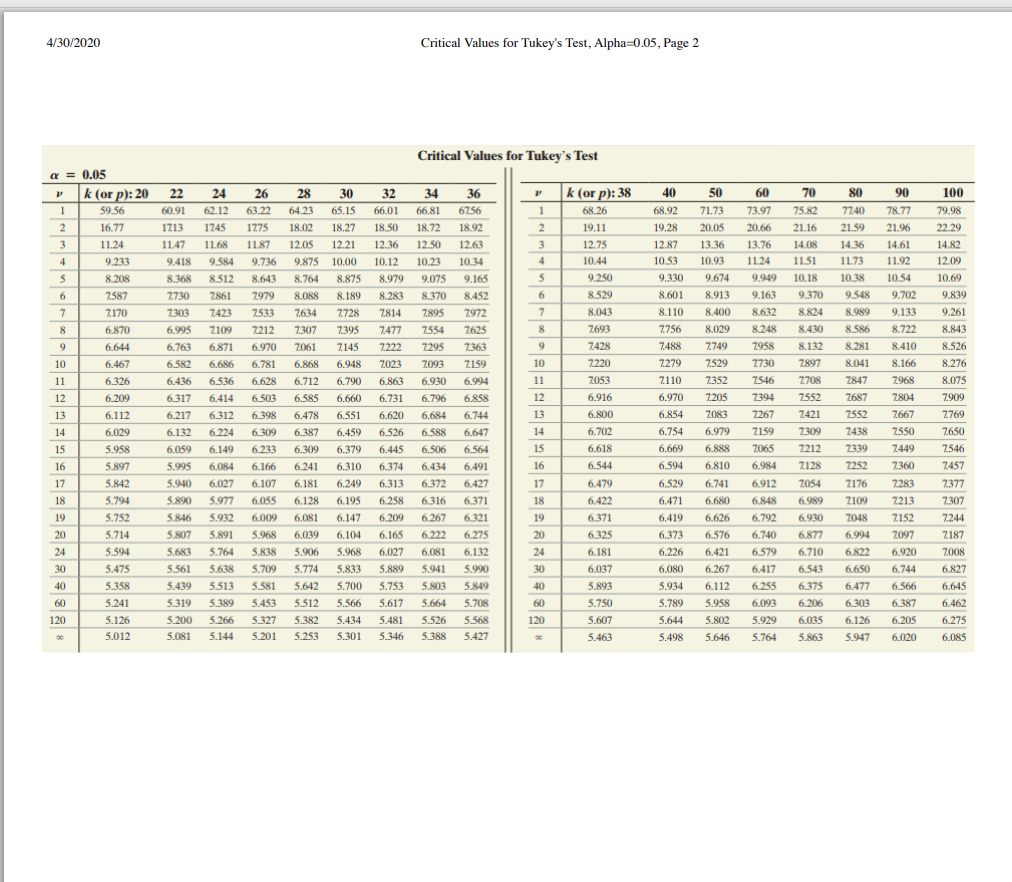Image resolution: width=1012 pixels, height=882 pixels.
Task: Click the cell 75.82
Action: (805, 211)
